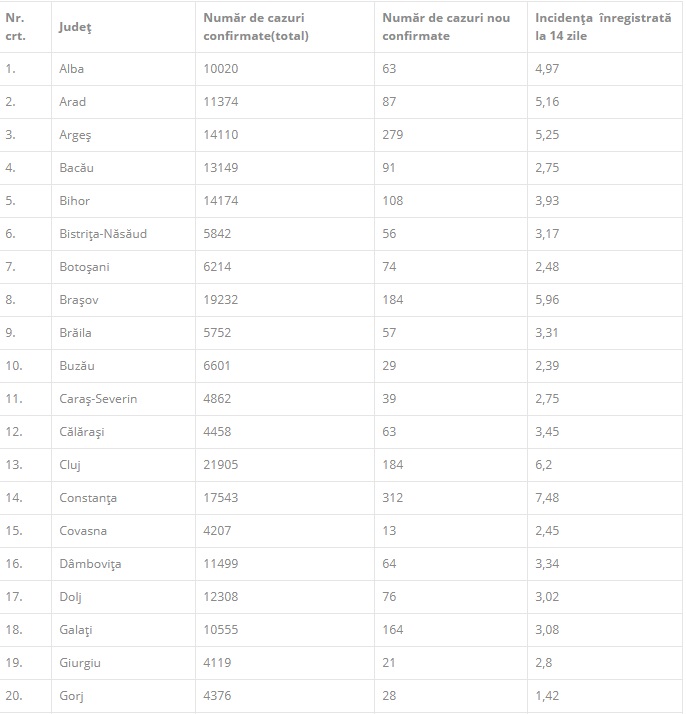Click the Număr de cazuri nou confirmate header
The width and height of the screenshot is (686, 714).
(446, 27)
